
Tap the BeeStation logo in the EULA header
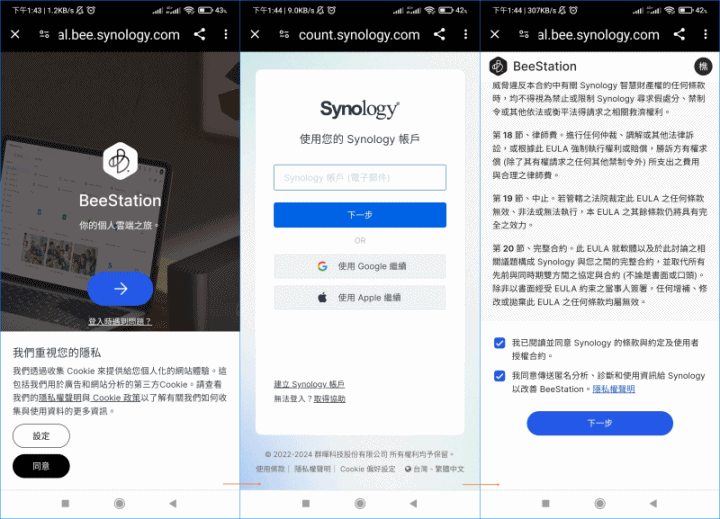498,67
